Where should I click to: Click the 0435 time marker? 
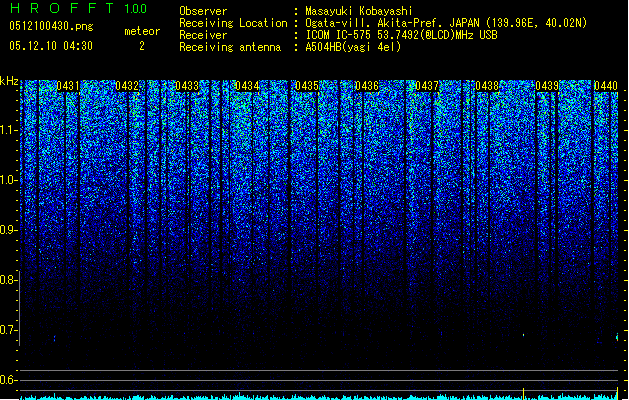click(307, 86)
